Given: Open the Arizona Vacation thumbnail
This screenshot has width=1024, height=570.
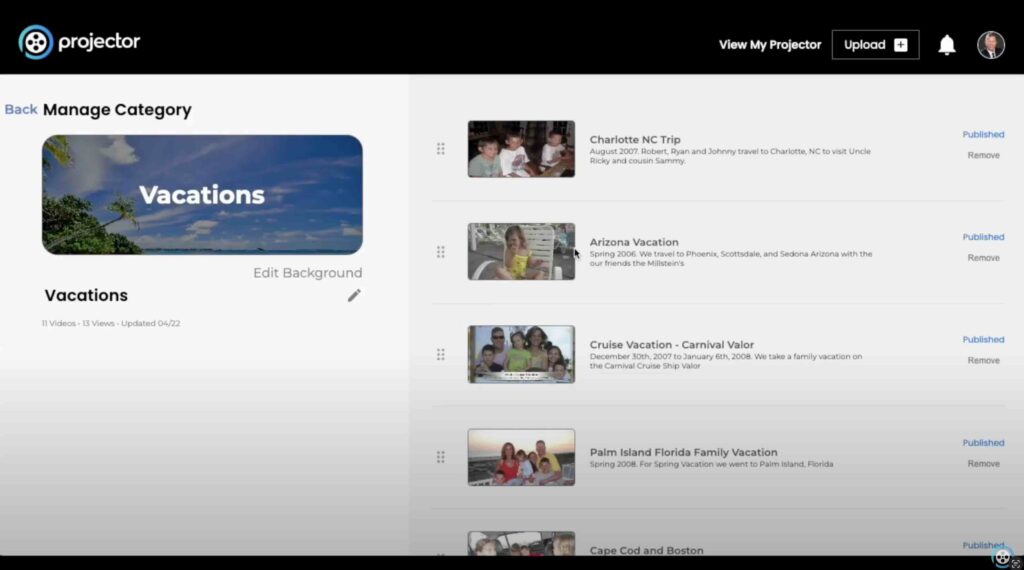Looking at the screenshot, I should pos(521,252).
